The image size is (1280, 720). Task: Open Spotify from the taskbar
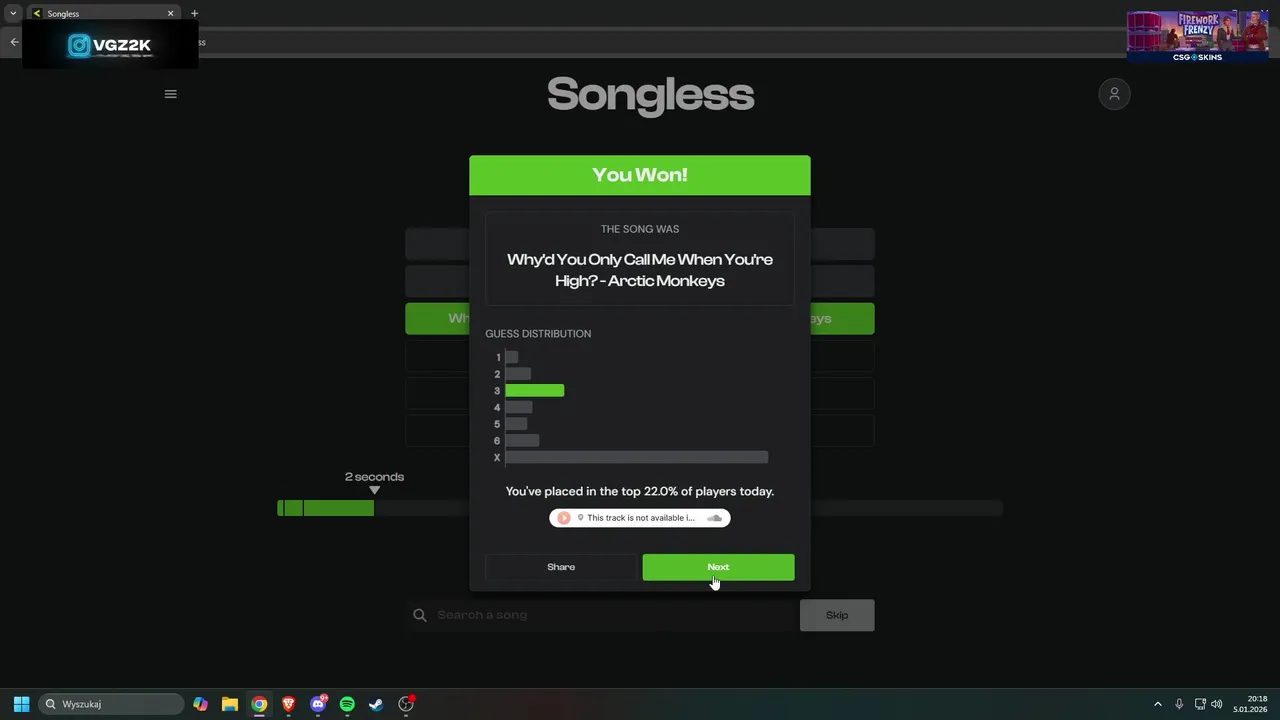[x=347, y=704]
